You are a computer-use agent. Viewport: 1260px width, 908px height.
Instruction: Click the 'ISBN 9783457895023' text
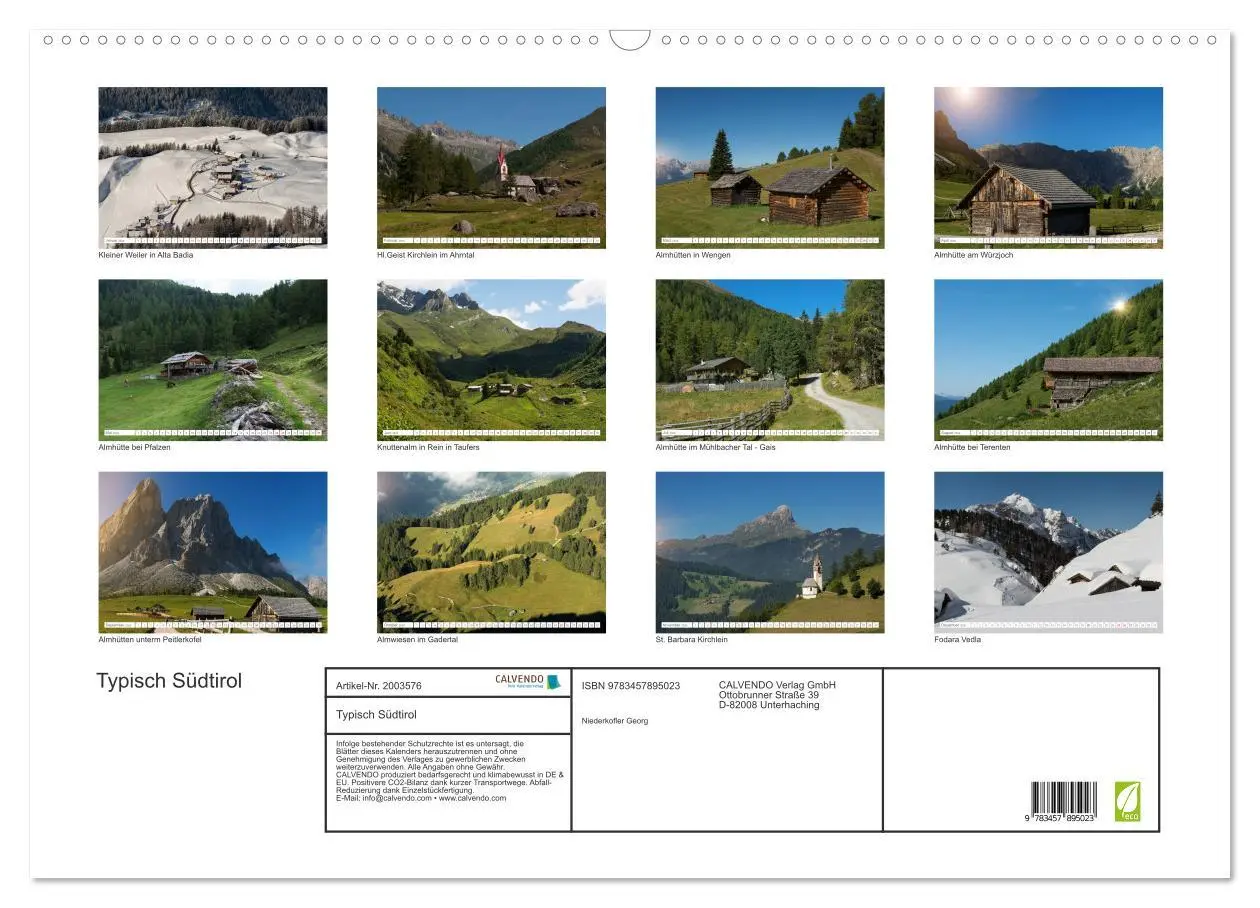click(631, 686)
